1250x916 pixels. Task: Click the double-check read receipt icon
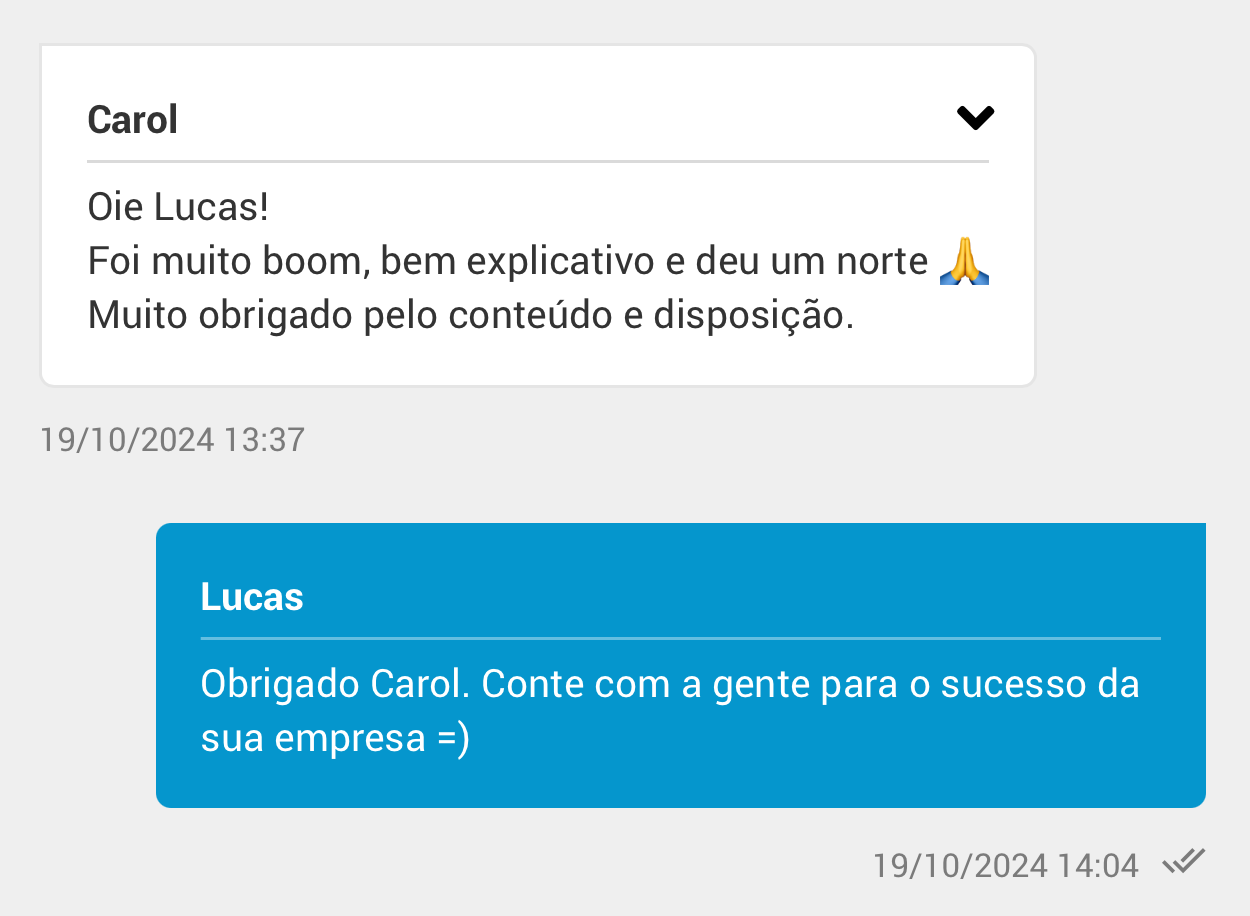tap(1183, 862)
